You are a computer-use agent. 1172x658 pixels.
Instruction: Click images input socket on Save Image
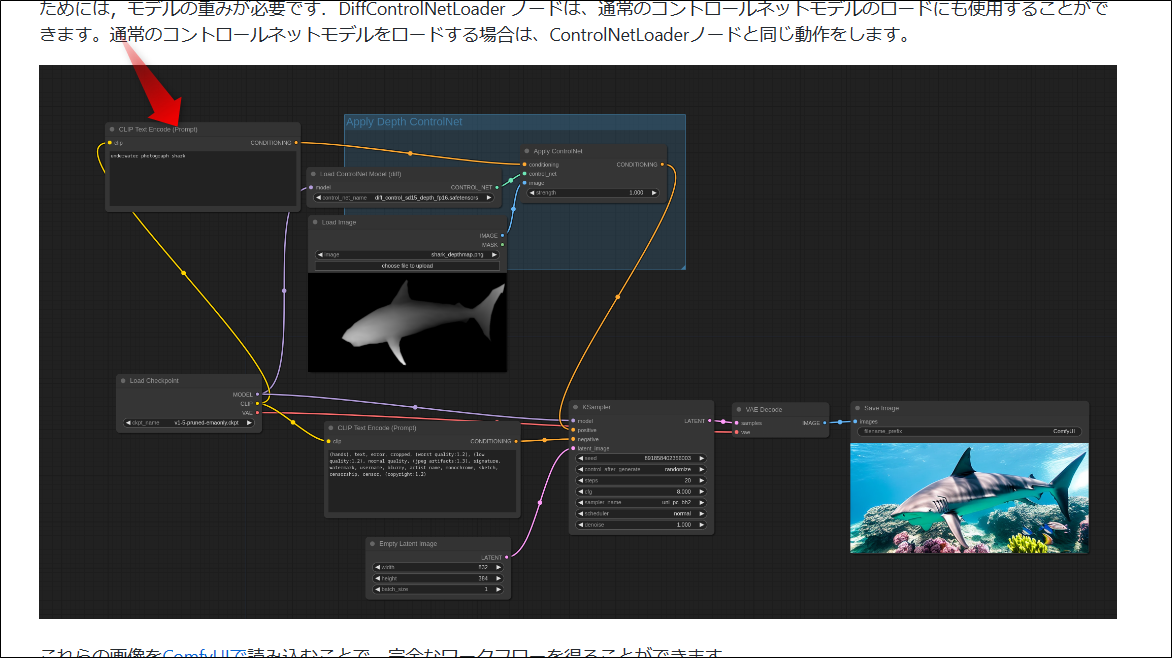(856, 422)
